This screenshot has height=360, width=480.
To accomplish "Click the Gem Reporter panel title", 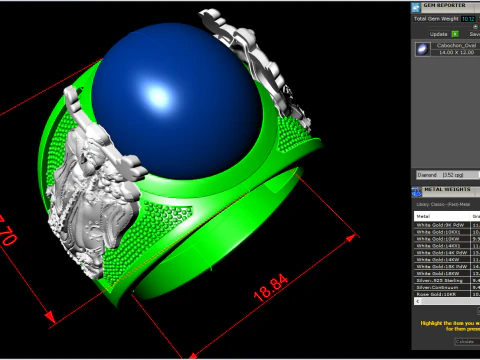I will pyautogui.click(x=444, y=5).
